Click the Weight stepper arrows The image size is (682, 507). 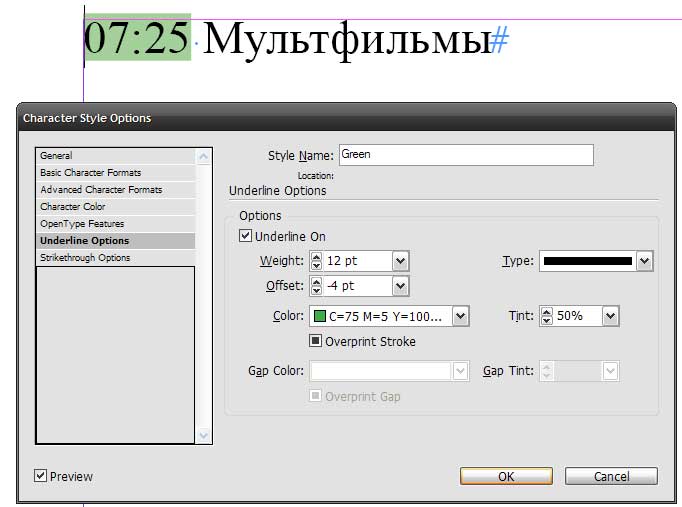pos(316,261)
